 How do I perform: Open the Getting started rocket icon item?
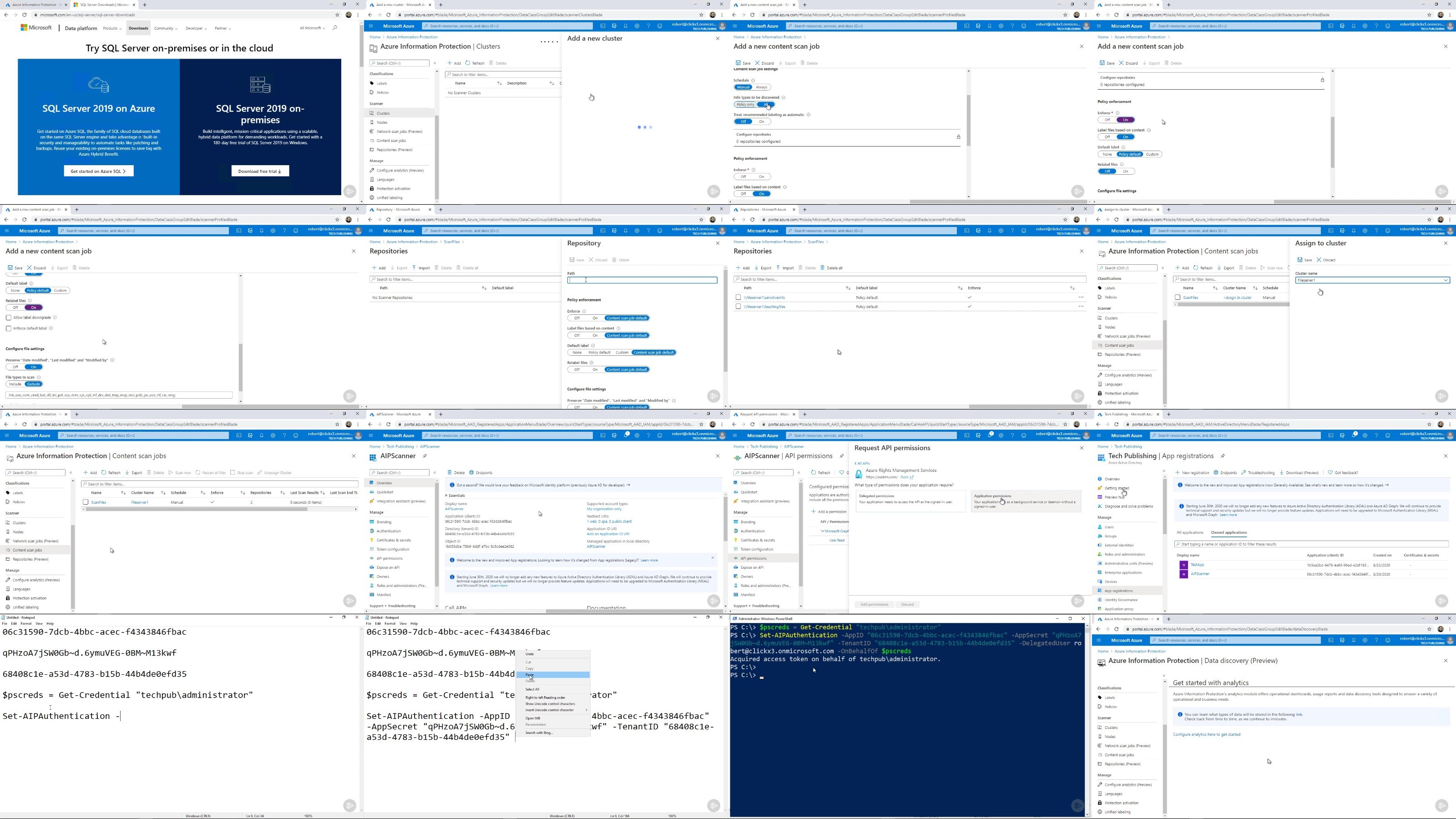point(1100,488)
